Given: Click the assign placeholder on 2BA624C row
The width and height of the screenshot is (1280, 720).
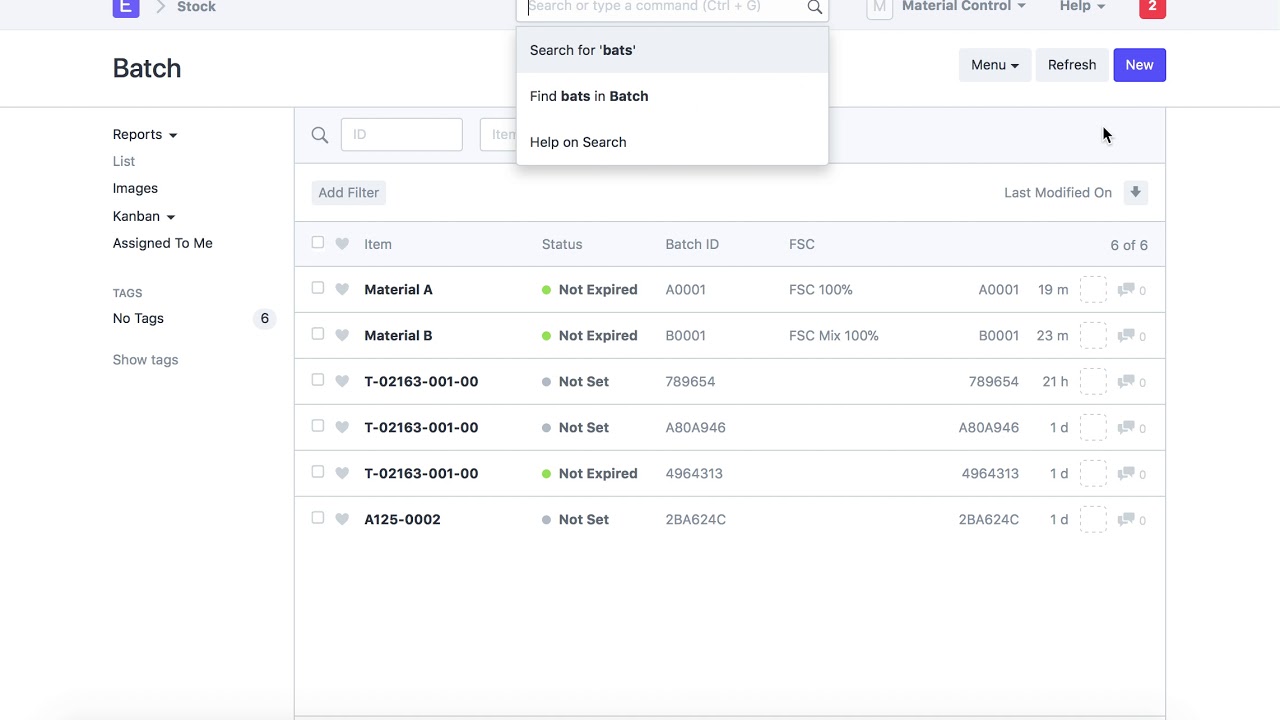Looking at the screenshot, I should 1093,520.
